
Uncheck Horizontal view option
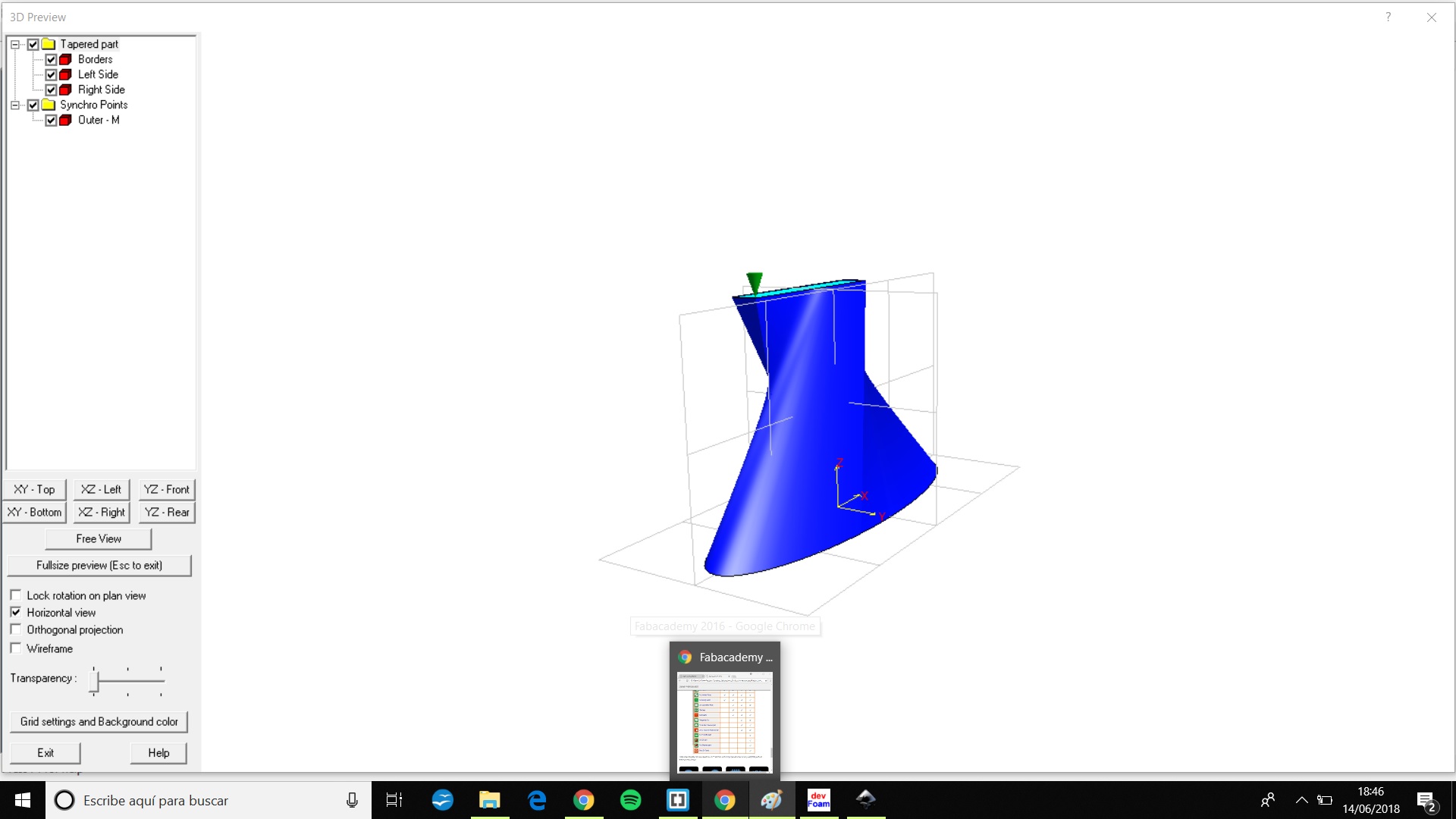pos(16,612)
